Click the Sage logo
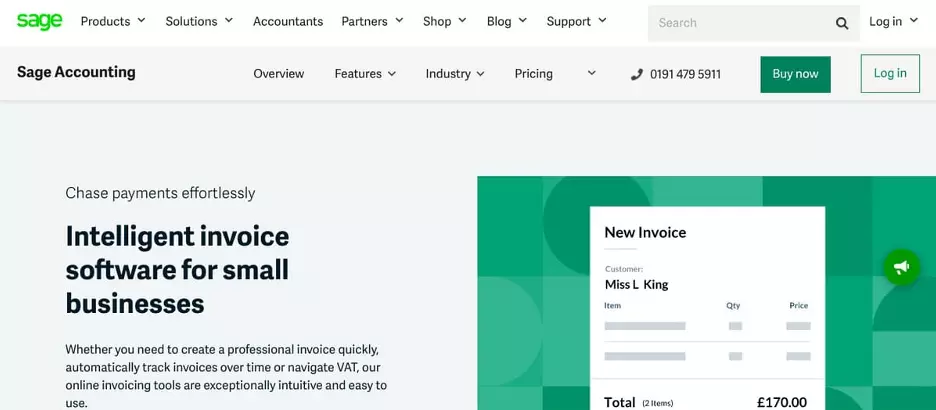Screen dimensions: 936x410 pos(39,21)
